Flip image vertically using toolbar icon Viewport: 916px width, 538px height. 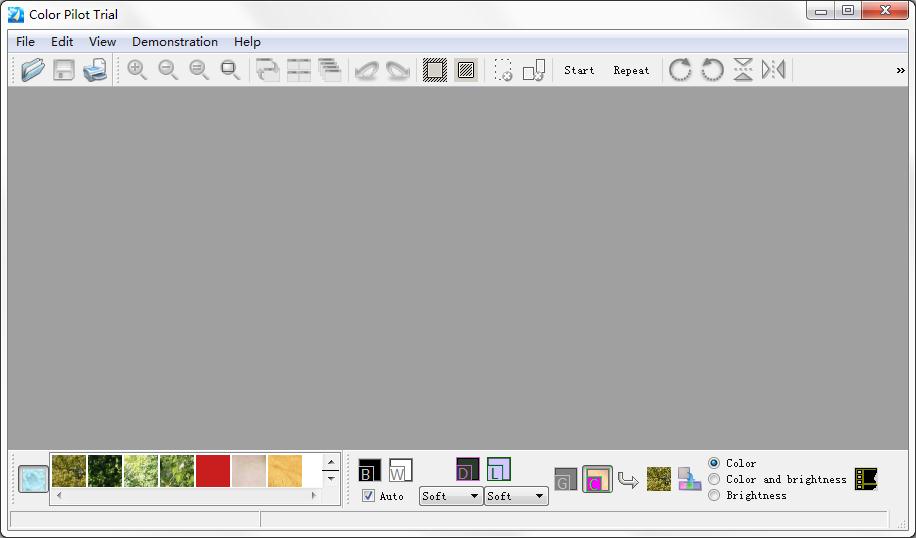743,70
